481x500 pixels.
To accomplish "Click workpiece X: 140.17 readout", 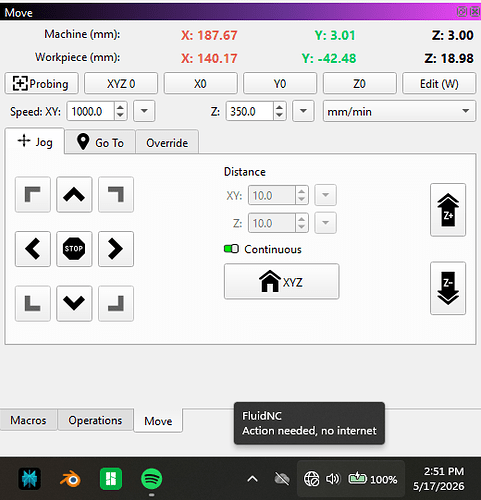I will 209,59.
